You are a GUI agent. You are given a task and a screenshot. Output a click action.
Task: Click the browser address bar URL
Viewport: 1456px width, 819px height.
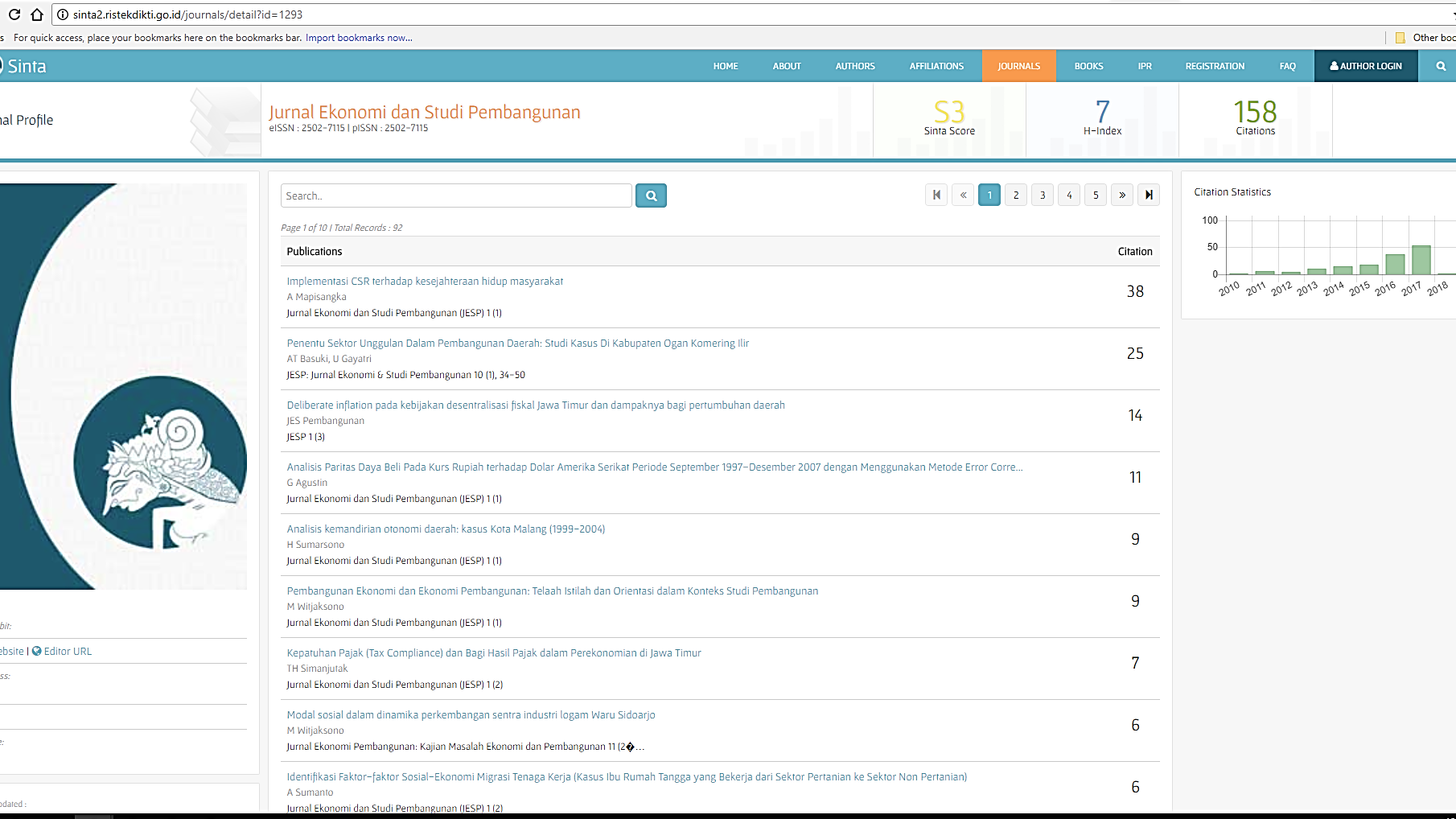(x=187, y=14)
